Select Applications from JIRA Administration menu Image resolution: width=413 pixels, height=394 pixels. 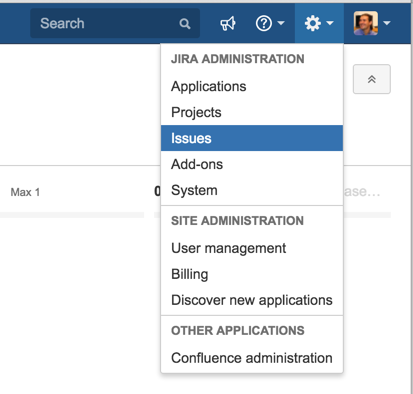click(252, 86)
